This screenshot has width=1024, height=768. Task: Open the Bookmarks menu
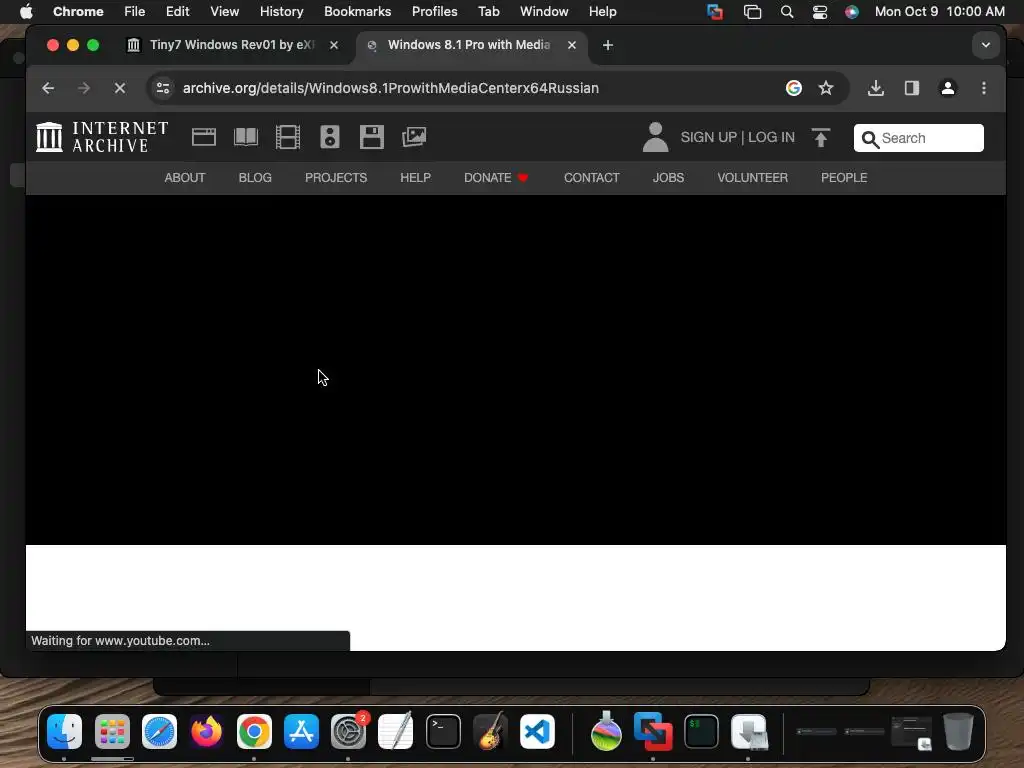(x=357, y=11)
